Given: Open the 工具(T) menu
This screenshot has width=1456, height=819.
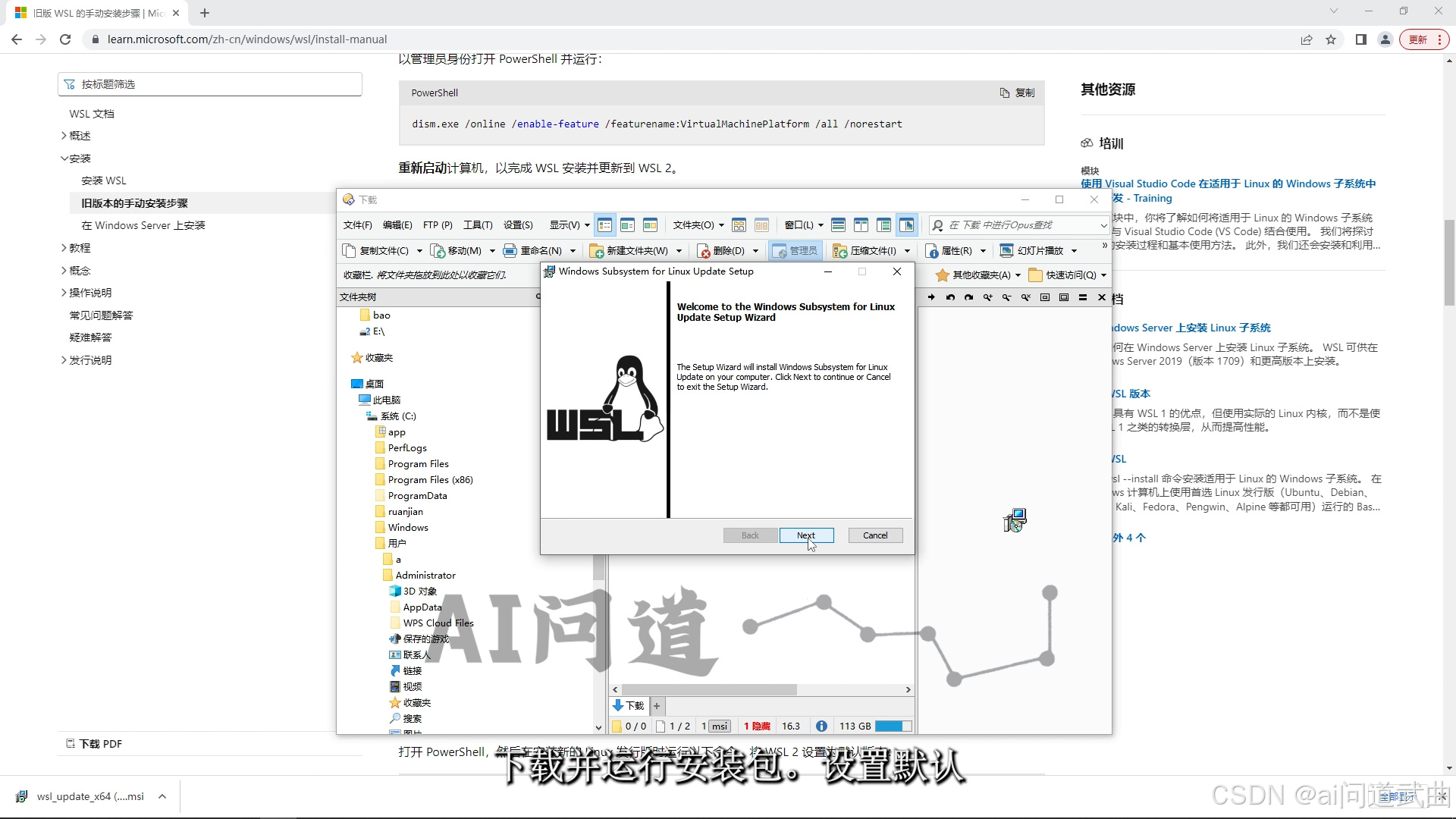Looking at the screenshot, I should [x=478, y=225].
